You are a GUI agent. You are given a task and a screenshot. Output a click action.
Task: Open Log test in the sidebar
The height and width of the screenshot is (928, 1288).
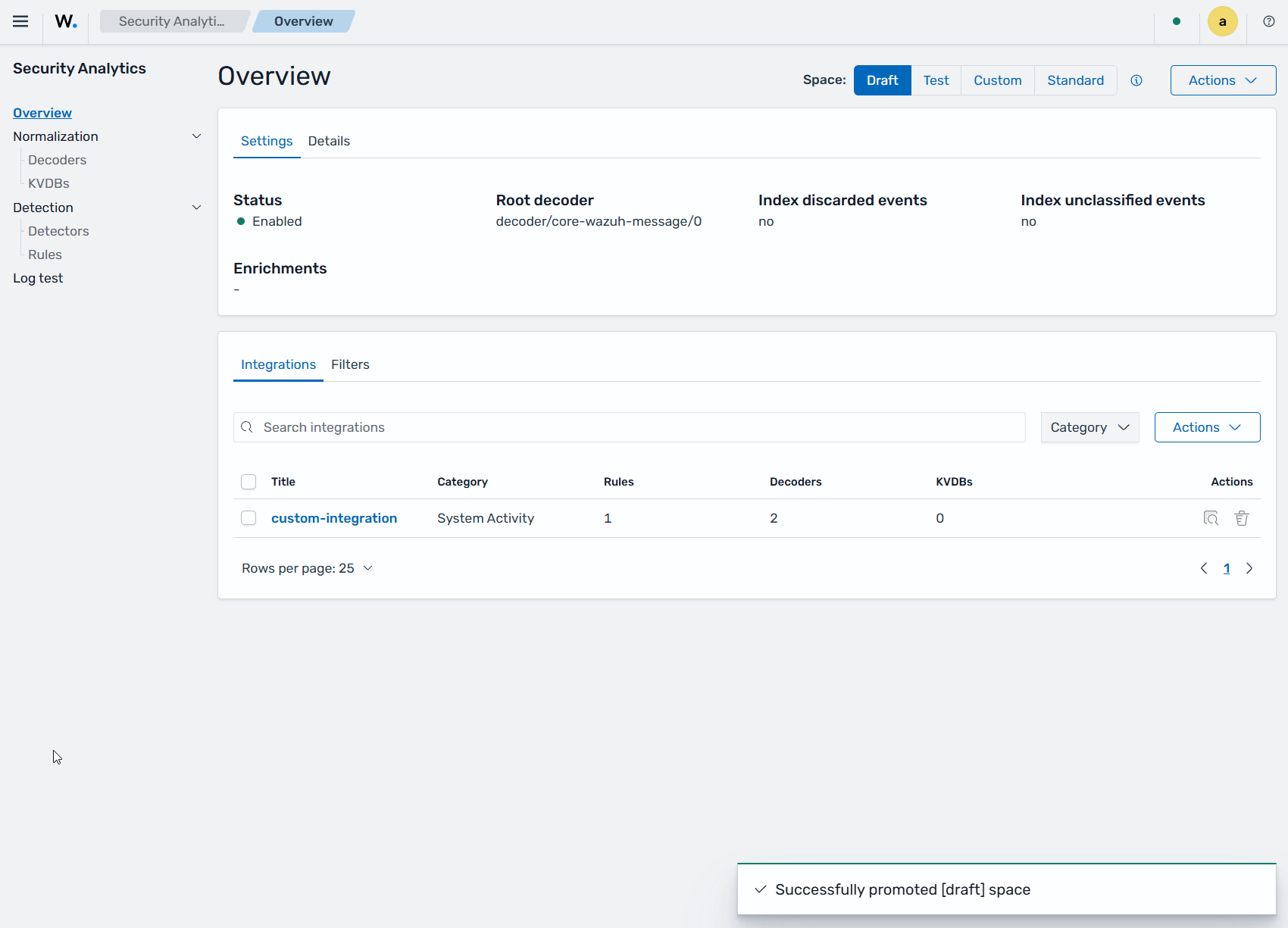(38, 278)
